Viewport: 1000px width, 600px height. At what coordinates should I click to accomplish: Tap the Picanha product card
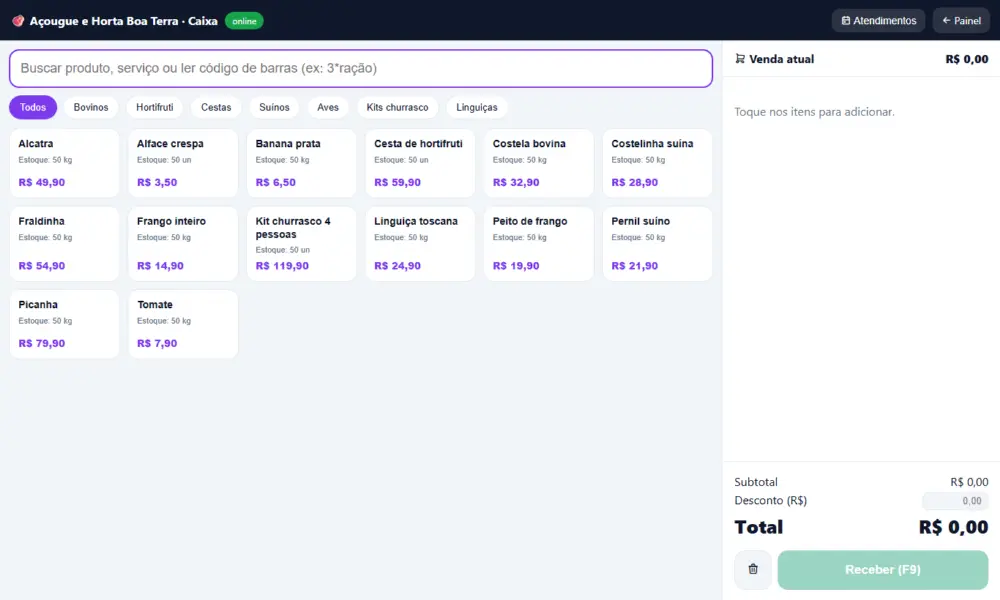[64, 324]
